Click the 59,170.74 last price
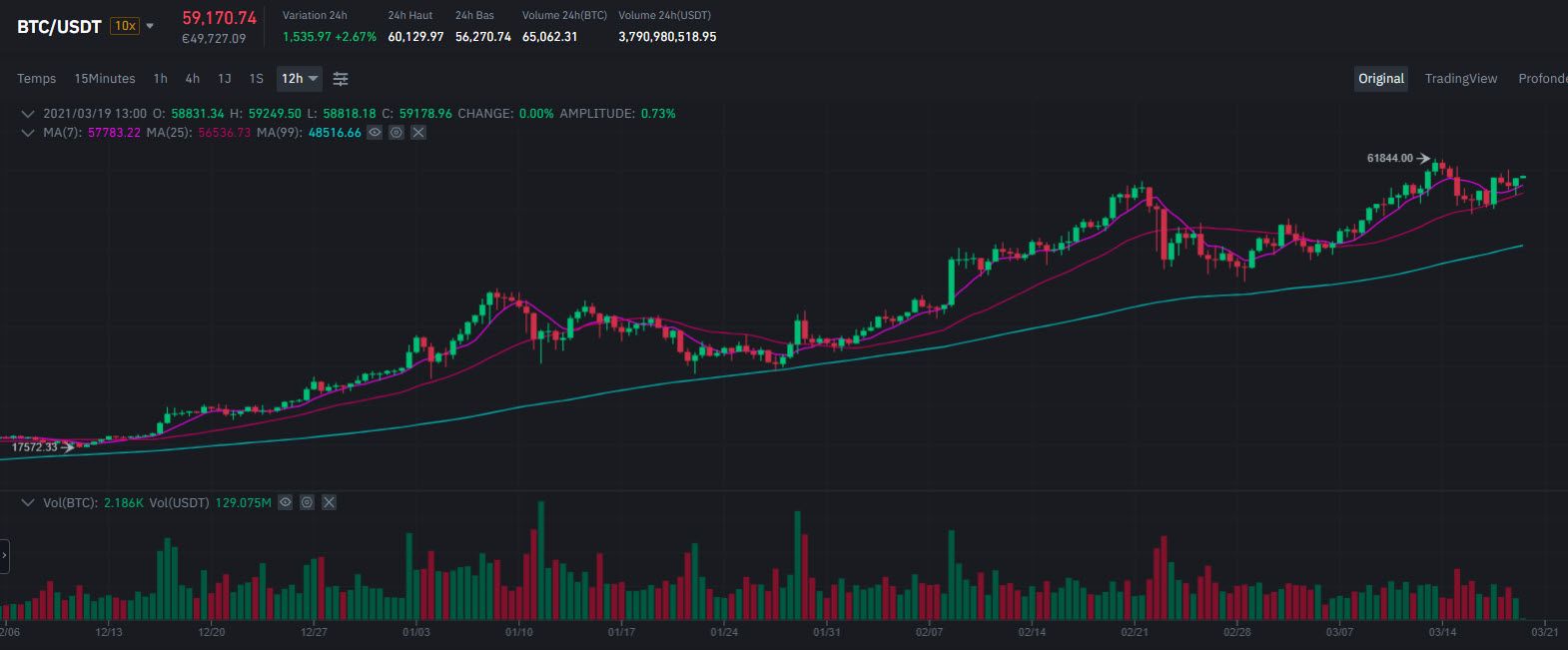 [x=219, y=18]
